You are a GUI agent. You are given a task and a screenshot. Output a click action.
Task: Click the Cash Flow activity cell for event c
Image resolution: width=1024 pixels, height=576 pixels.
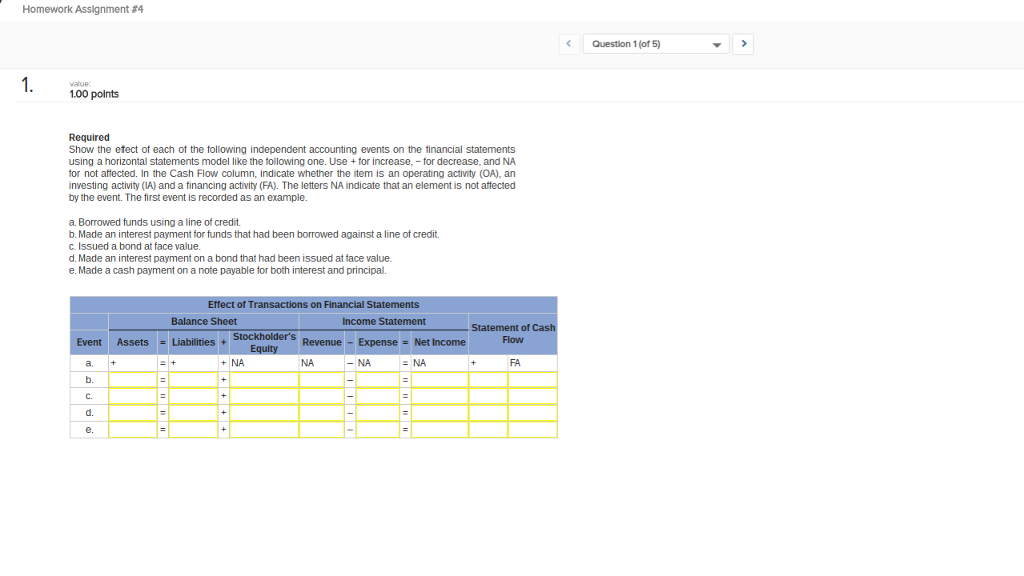pos(532,396)
